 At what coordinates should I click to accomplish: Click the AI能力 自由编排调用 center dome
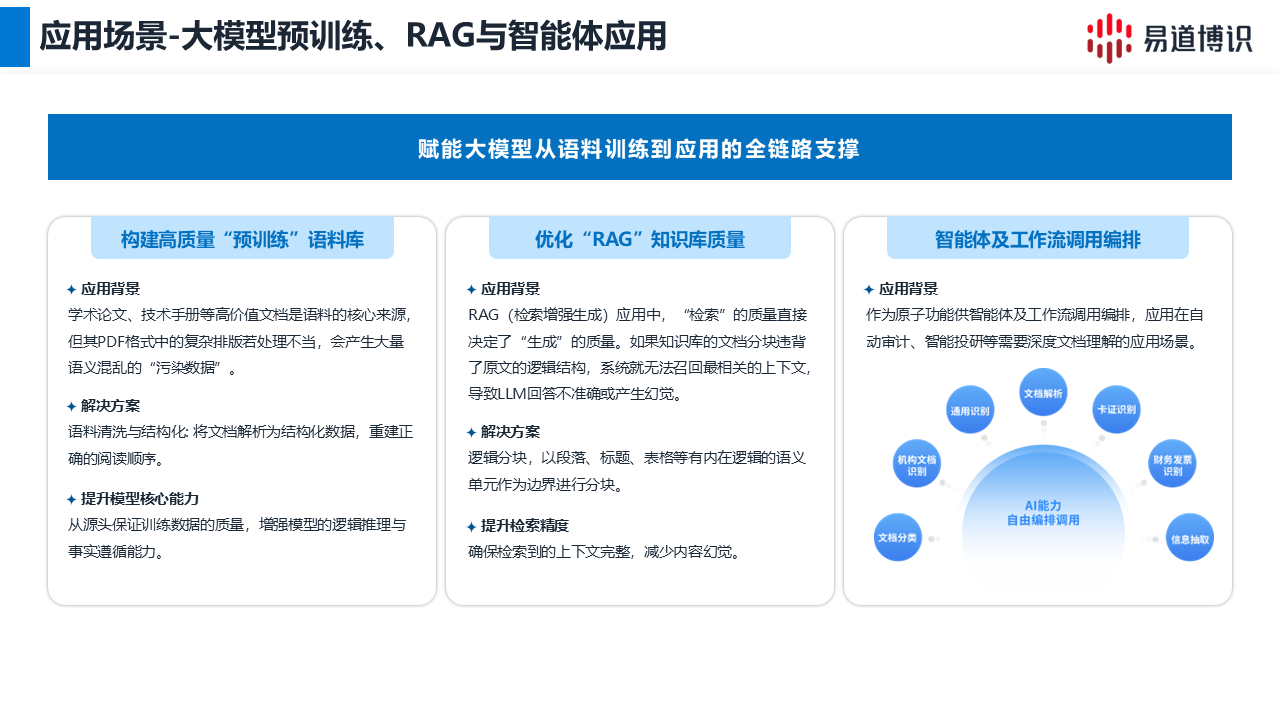tap(1043, 513)
